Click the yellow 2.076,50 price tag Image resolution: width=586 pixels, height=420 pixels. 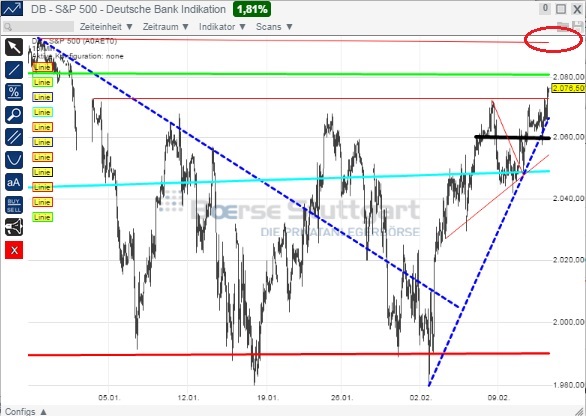pyautogui.click(x=568, y=88)
